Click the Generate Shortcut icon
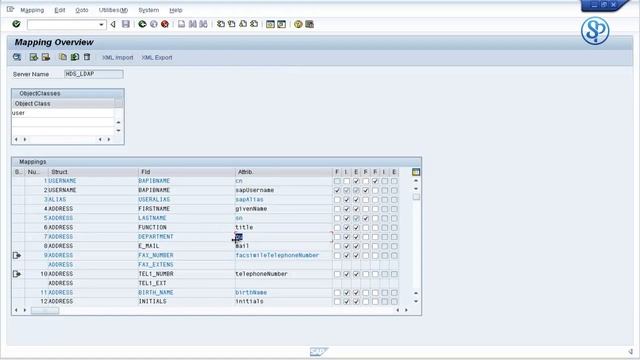640x360 pixels. click(x=281, y=24)
